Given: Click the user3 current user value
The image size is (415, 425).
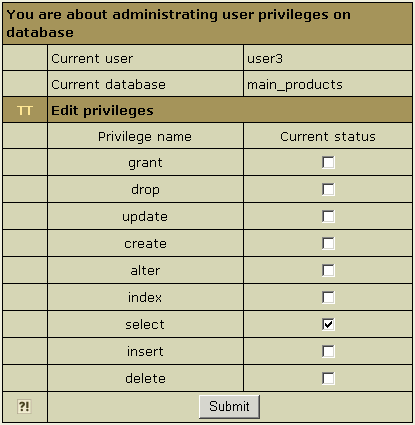Looking at the screenshot, I should (265, 59).
